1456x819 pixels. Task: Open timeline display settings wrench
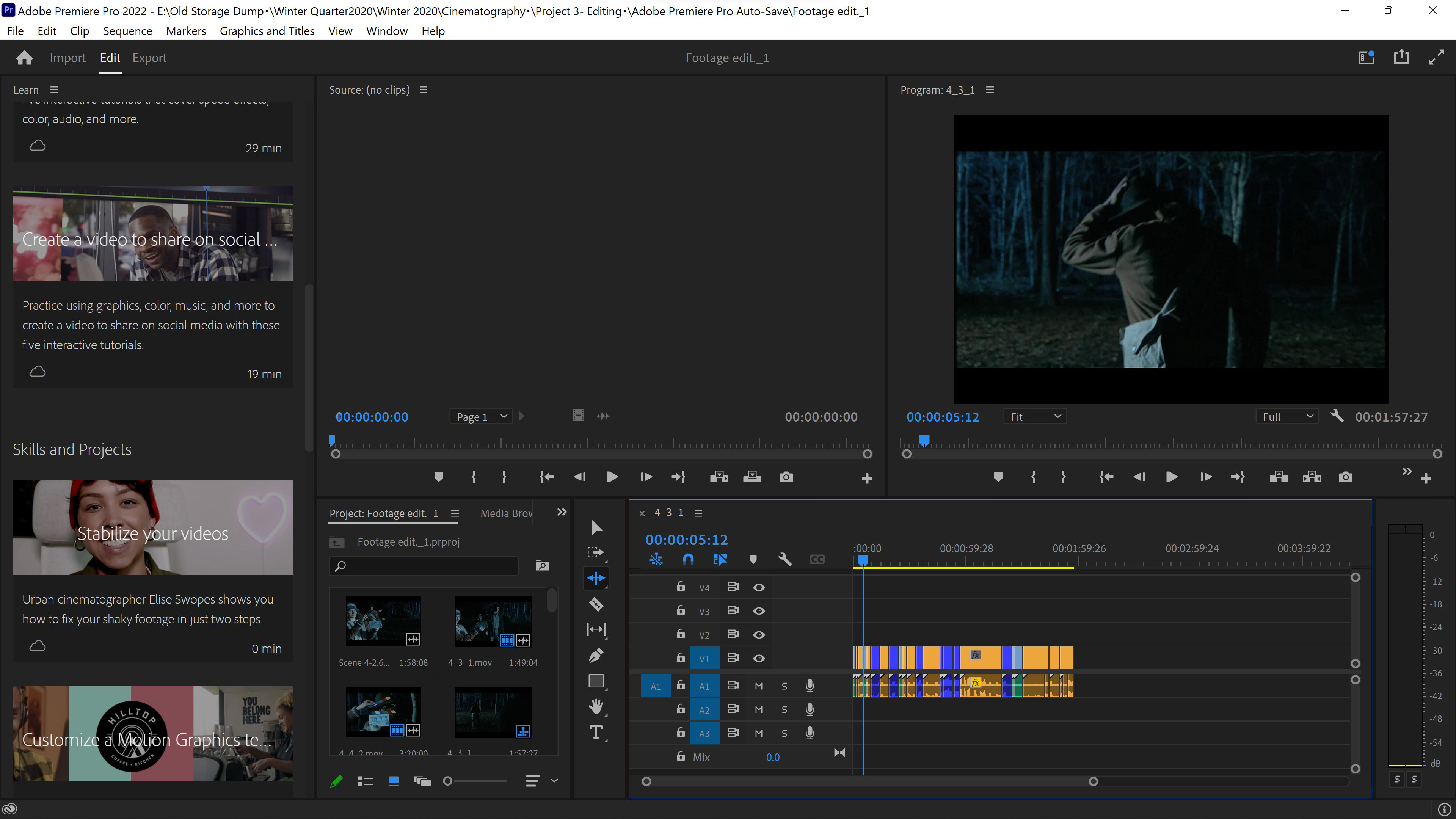[x=784, y=560]
